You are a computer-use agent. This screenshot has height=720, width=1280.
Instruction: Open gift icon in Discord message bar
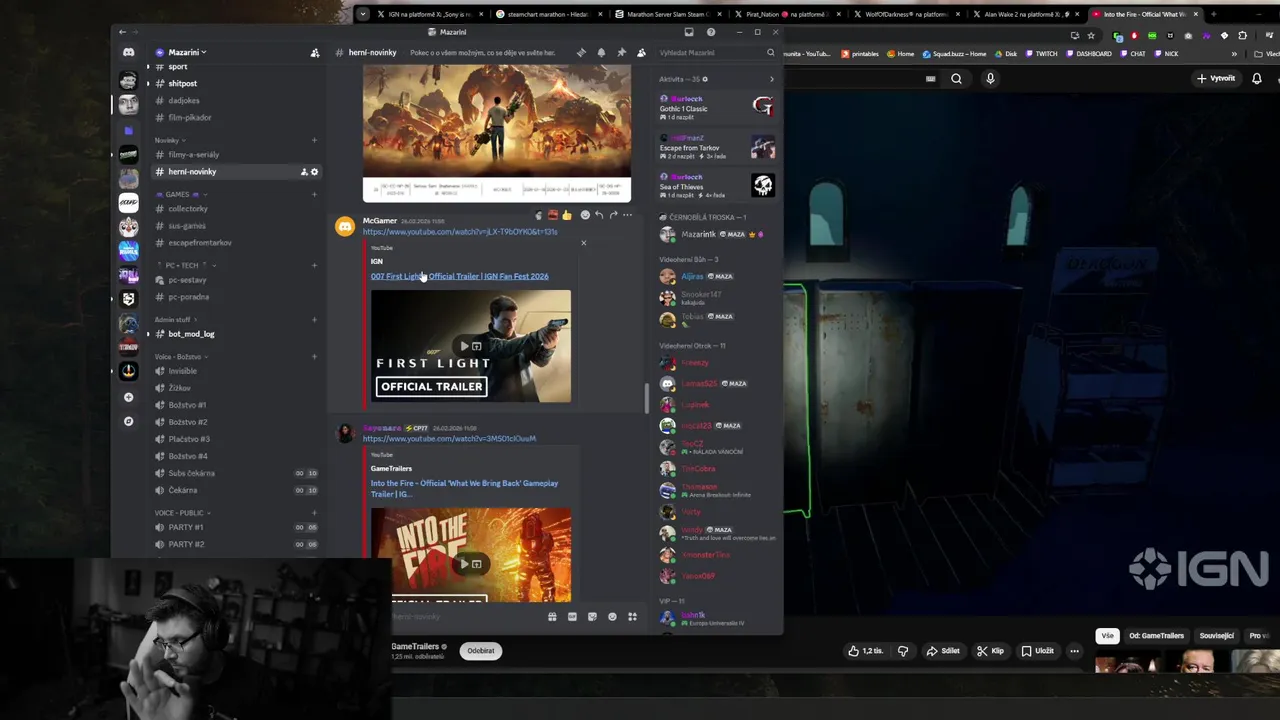pyautogui.click(x=552, y=617)
